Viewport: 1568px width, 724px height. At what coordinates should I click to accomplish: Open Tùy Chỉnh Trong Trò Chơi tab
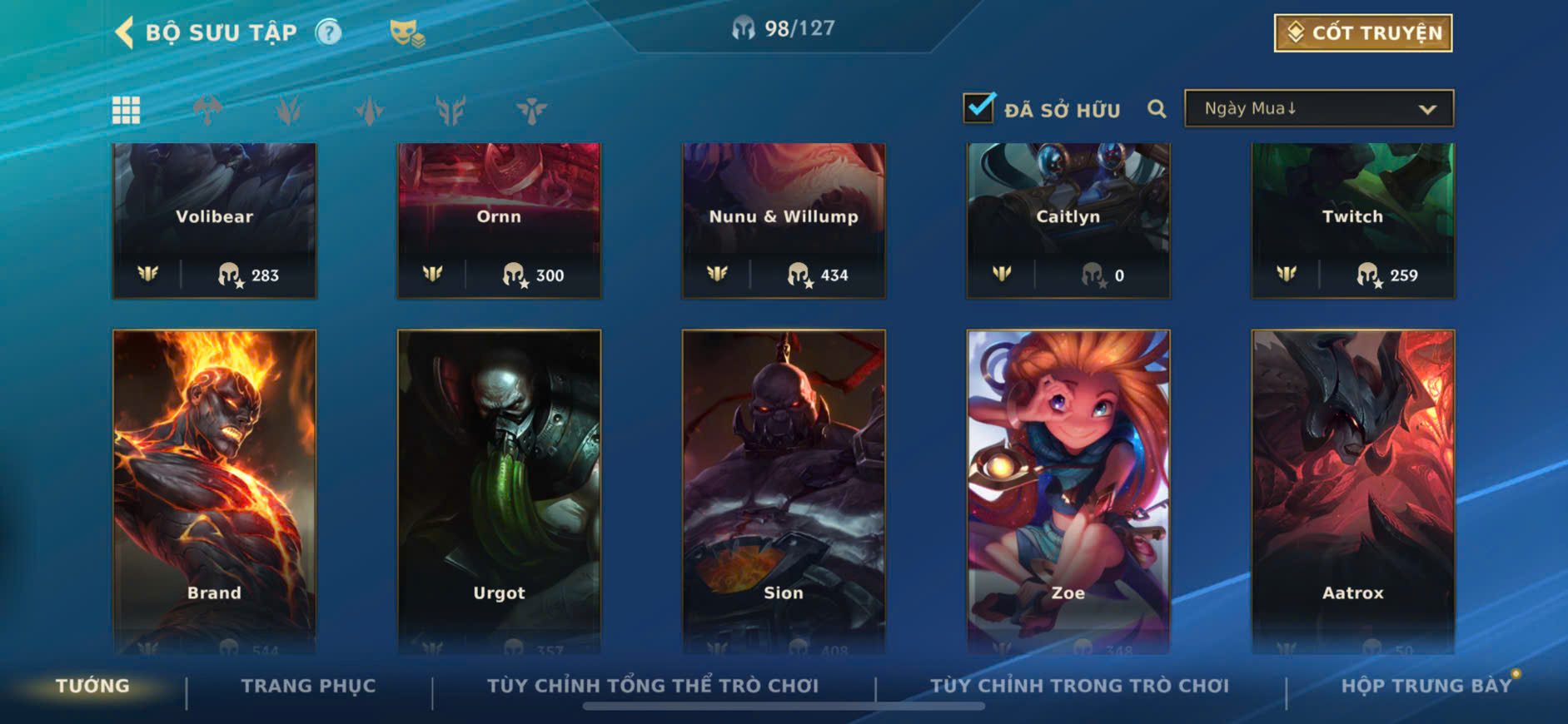point(1080,686)
